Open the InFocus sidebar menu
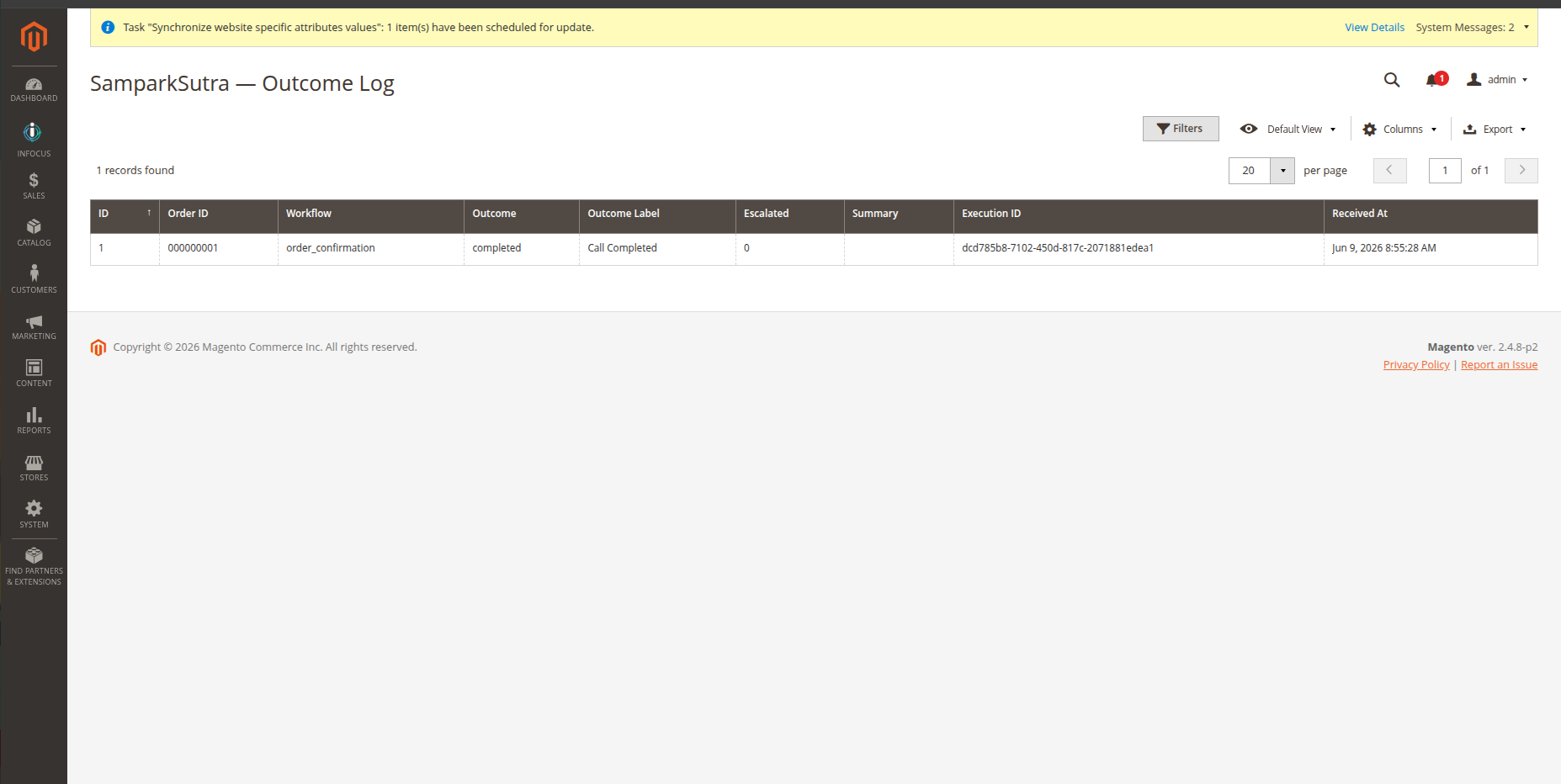The width and height of the screenshot is (1561, 784). tap(34, 140)
